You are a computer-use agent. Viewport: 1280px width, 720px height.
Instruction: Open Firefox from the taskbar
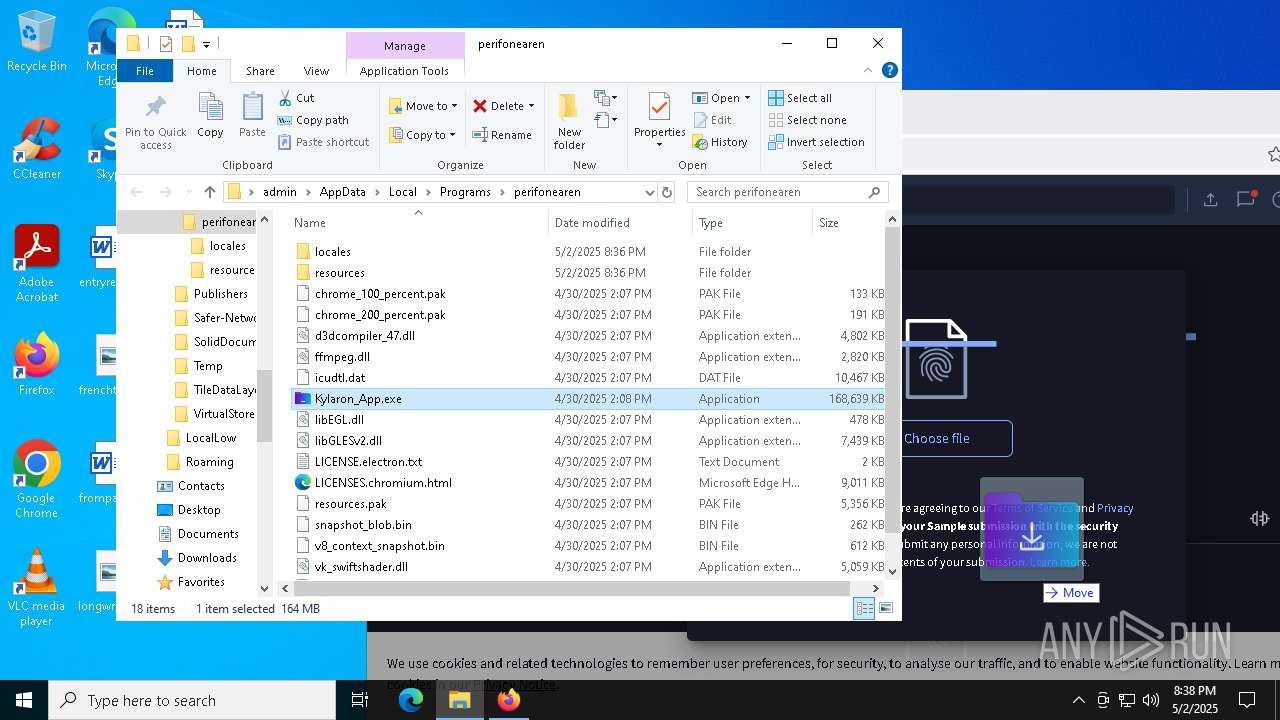pyautogui.click(x=508, y=700)
